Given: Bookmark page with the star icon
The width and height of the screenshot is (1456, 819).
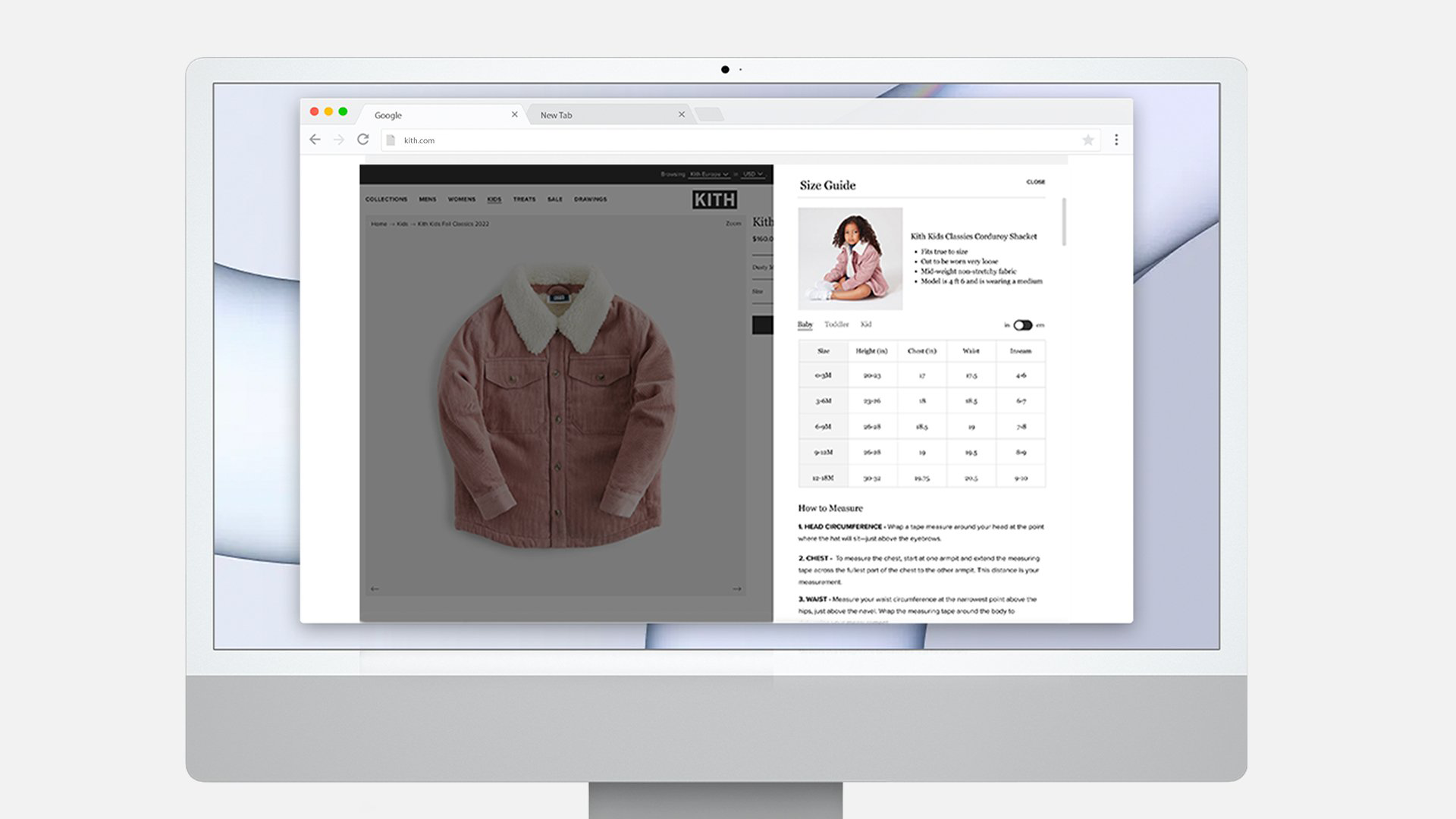Looking at the screenshot, I should click(x=1087, y=140).
